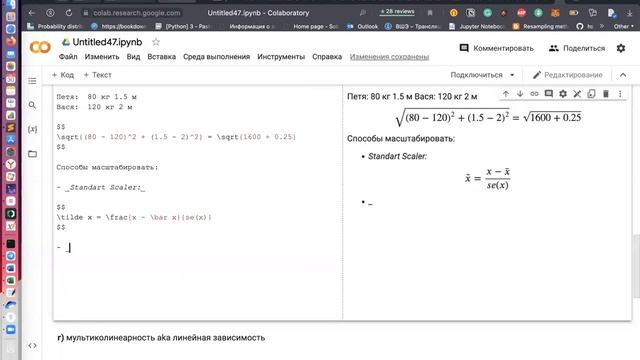The width and height of the screenshot is (640, 360).
Task: Go back in the browser
Action: coord(32,13)
